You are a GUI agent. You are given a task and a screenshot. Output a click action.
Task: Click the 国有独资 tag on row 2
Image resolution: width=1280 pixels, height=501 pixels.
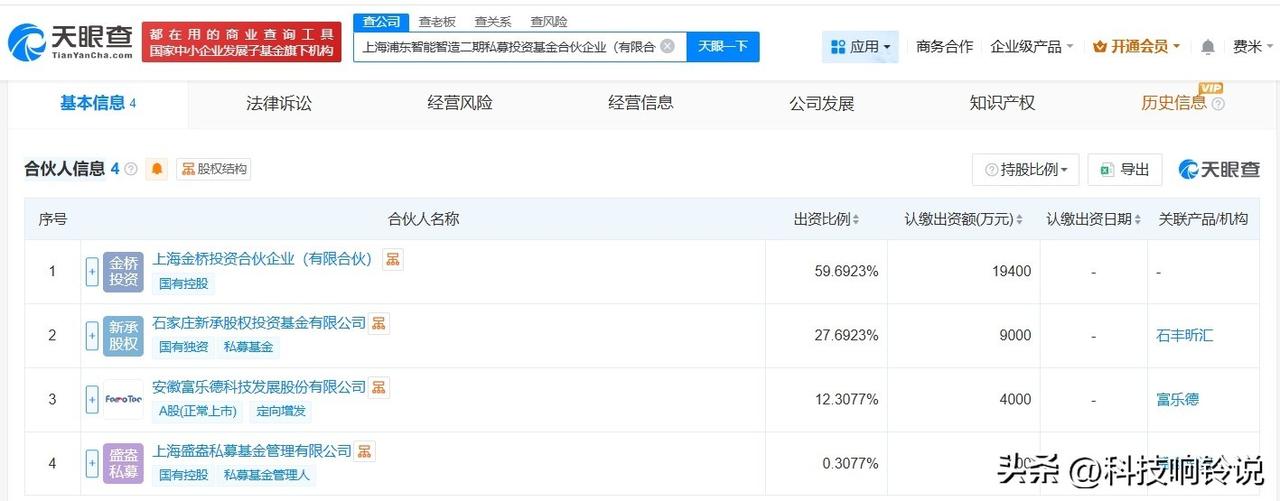[x=183, y=347]
